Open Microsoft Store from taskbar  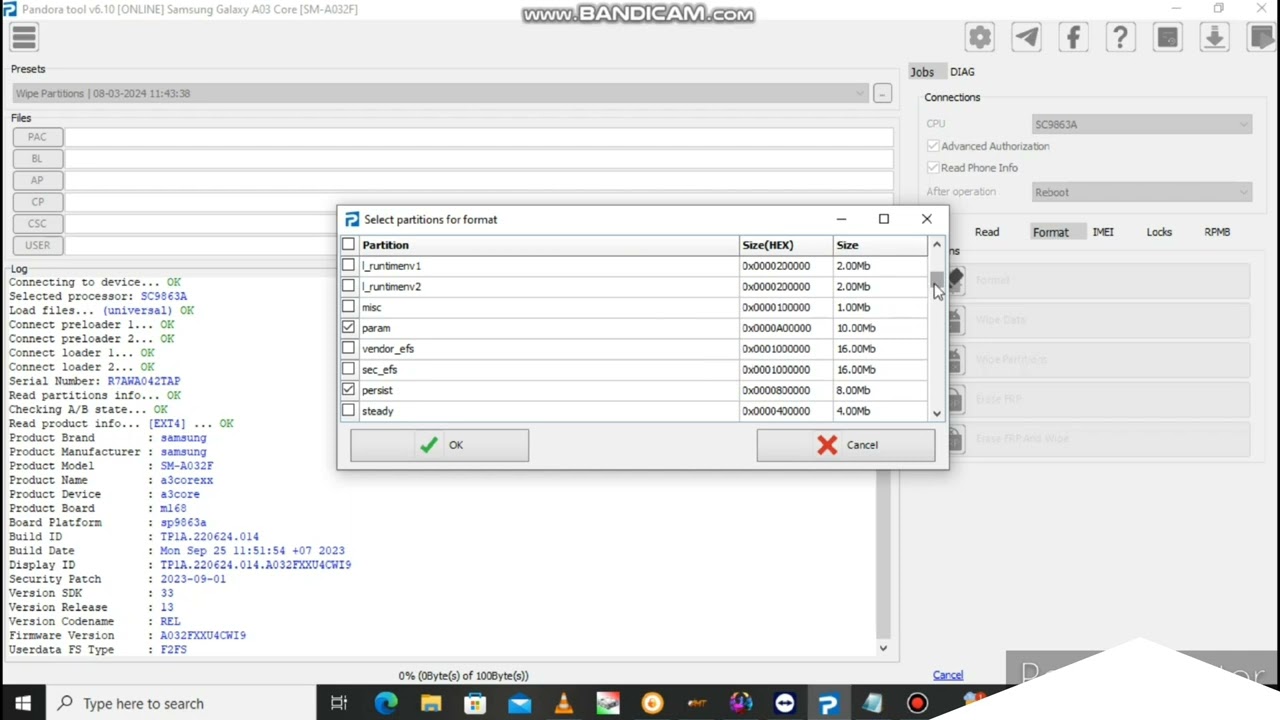(x=475, y=703)
